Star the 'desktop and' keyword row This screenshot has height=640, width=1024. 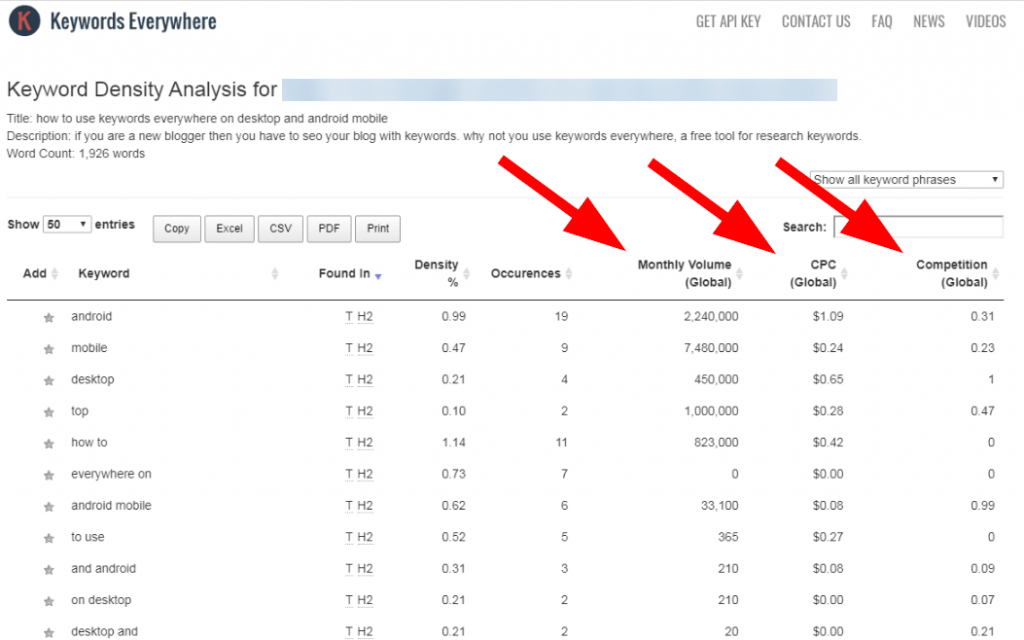click(49, 632)
